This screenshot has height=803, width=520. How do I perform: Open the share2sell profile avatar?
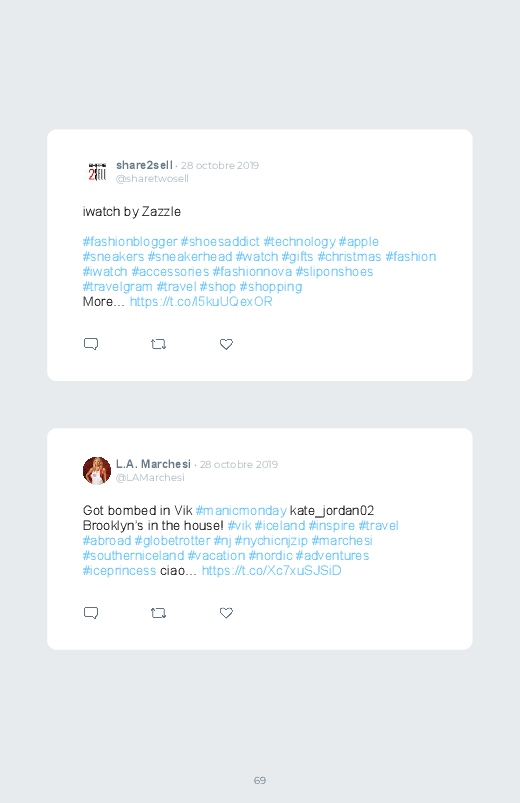click(x=97, y=172)
